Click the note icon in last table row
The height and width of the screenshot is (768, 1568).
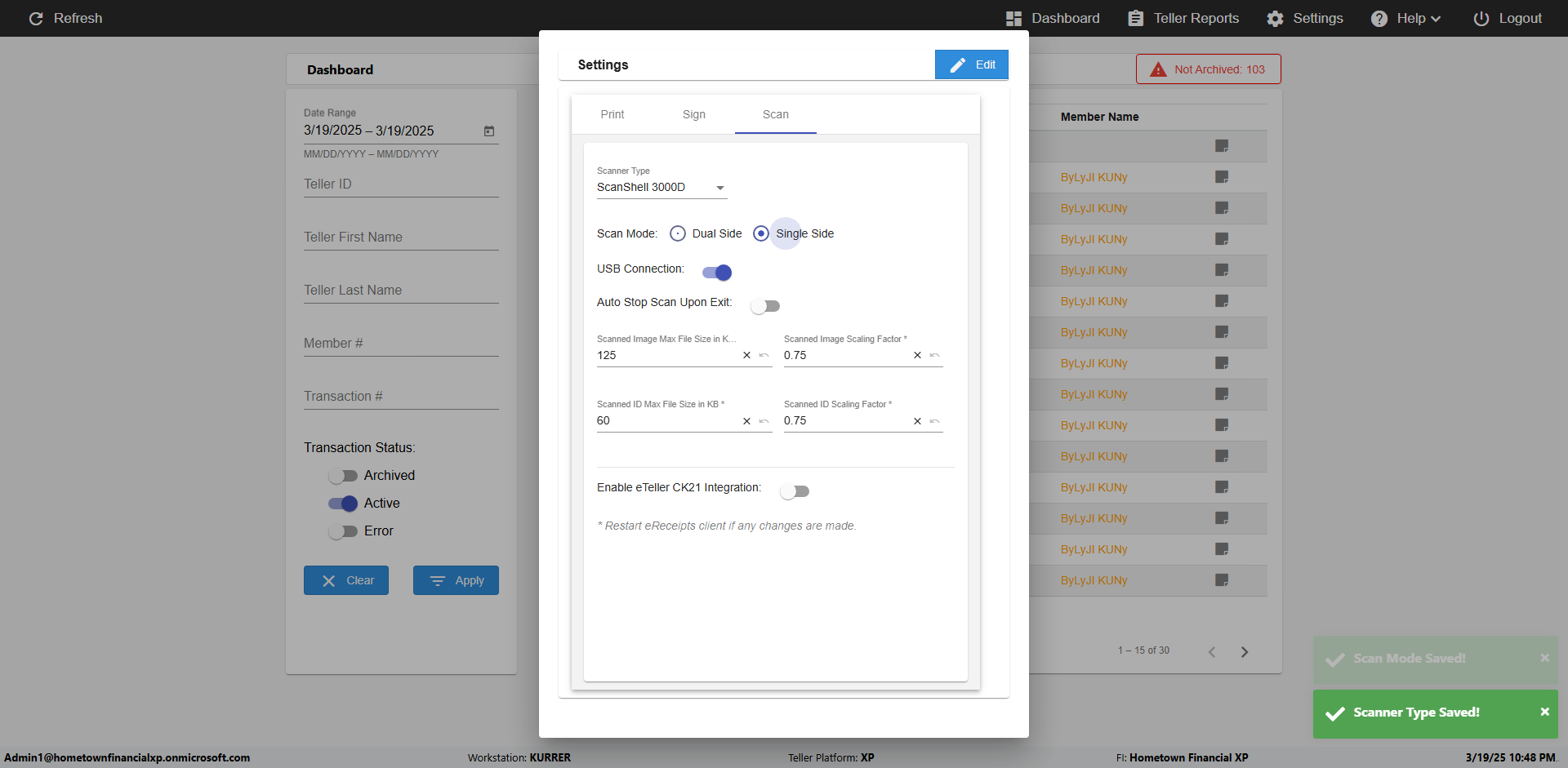1222,580
